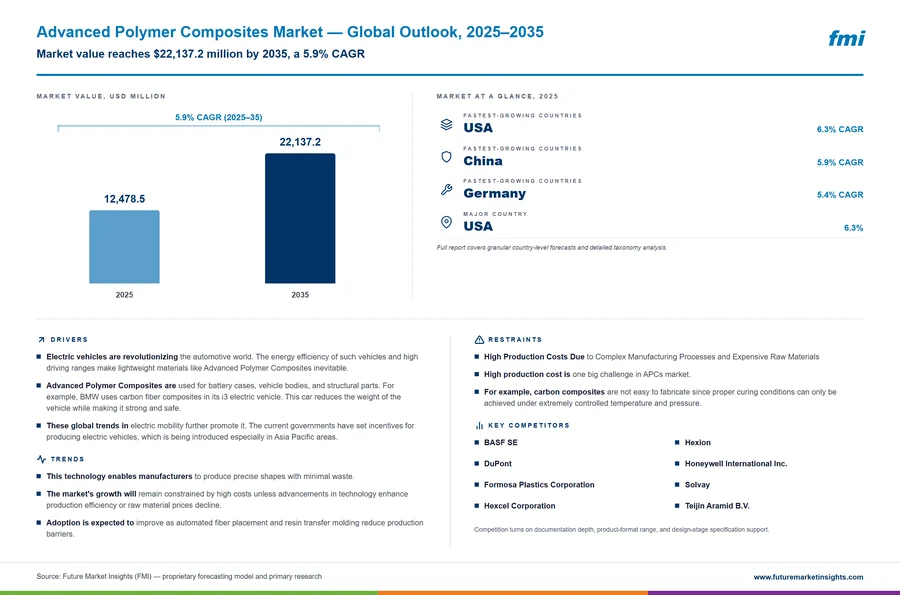Click the Electric vehicles are revolutionizing bullet

[232, 362]
